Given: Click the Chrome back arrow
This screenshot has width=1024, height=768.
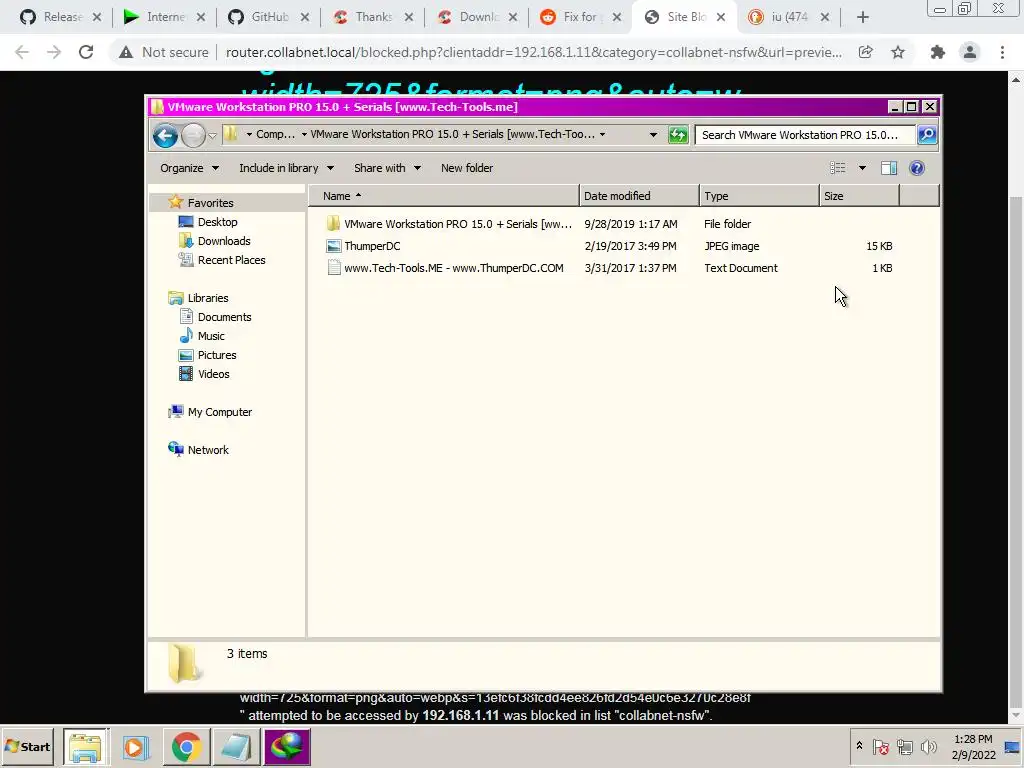Looking at the screenshot, I should pyautogui.click(x=22, y=52).
